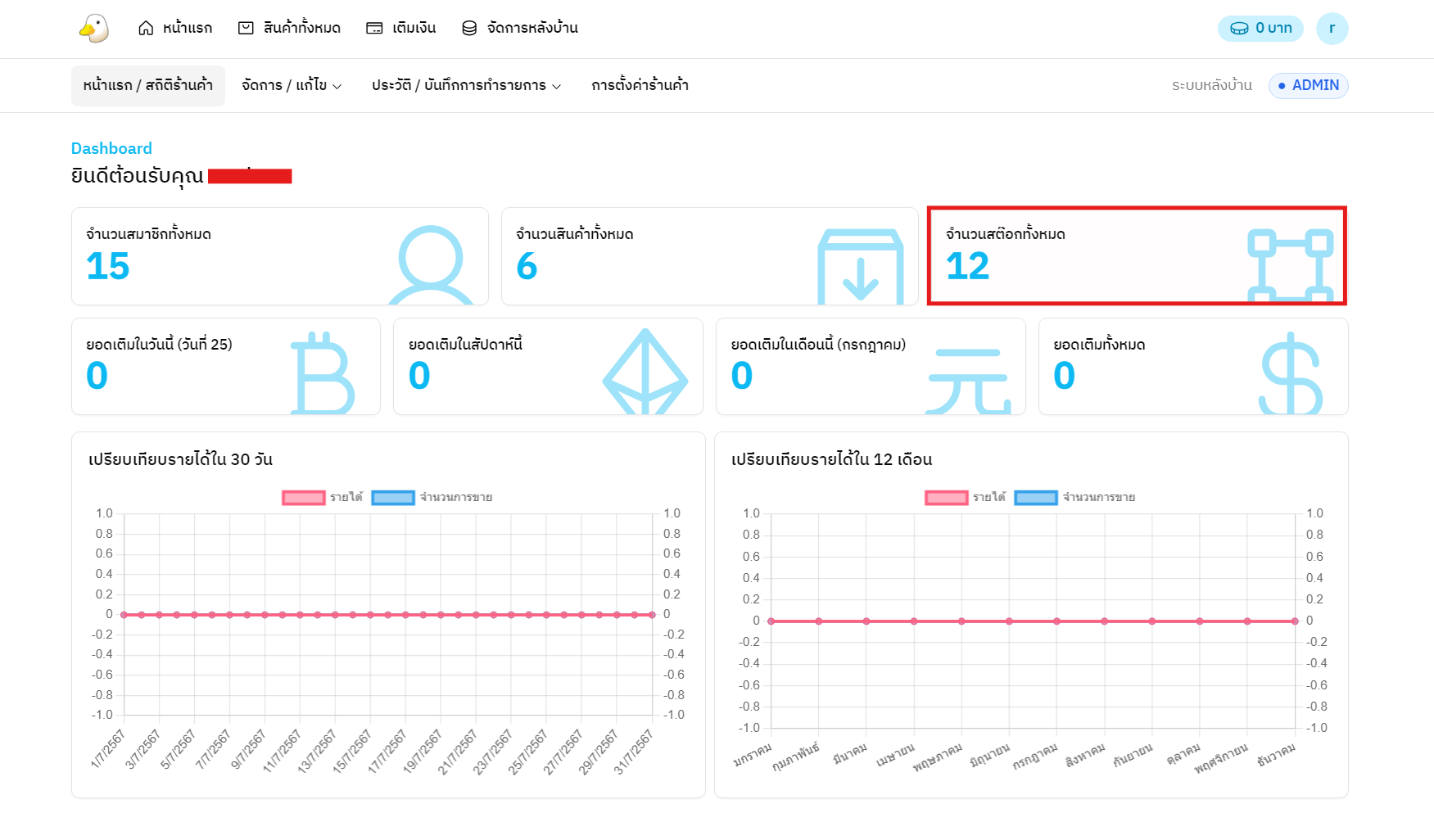The height and width of the screenshot is (840, 1434).
Task: Toggle รายได้ legend in 12-month chart
Action: [966, 497]
